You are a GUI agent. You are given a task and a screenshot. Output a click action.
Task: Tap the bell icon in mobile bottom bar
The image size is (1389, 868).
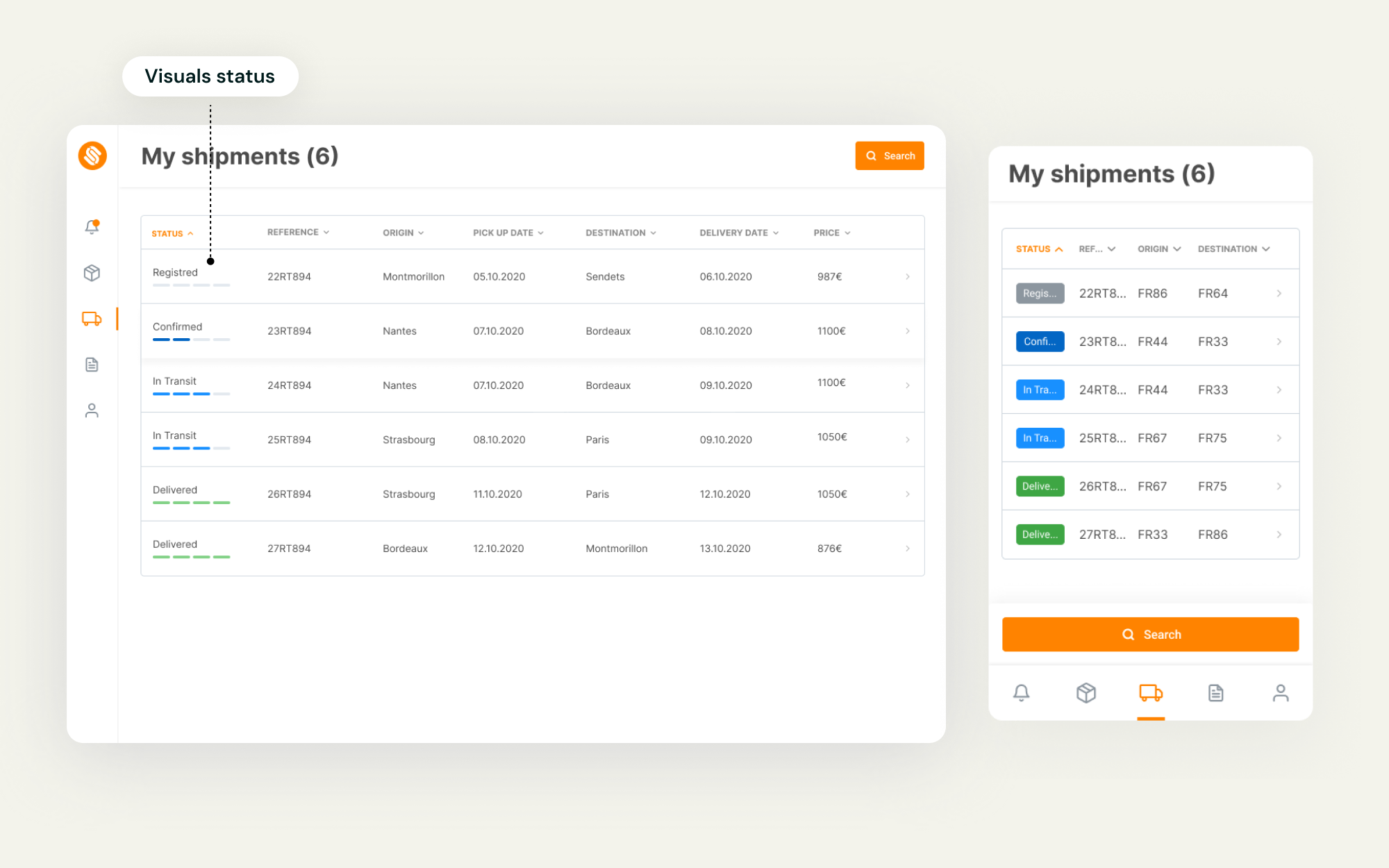[x=1021, y=693]
